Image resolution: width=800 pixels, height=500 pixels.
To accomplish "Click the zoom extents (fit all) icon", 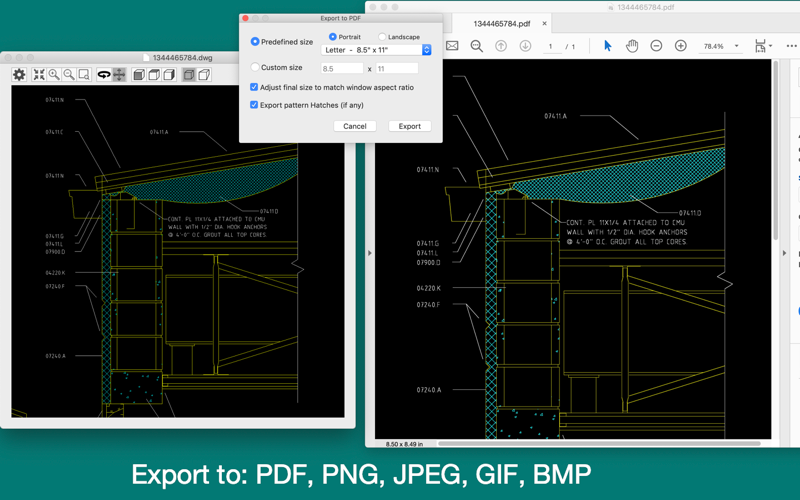I will (39, 74).
